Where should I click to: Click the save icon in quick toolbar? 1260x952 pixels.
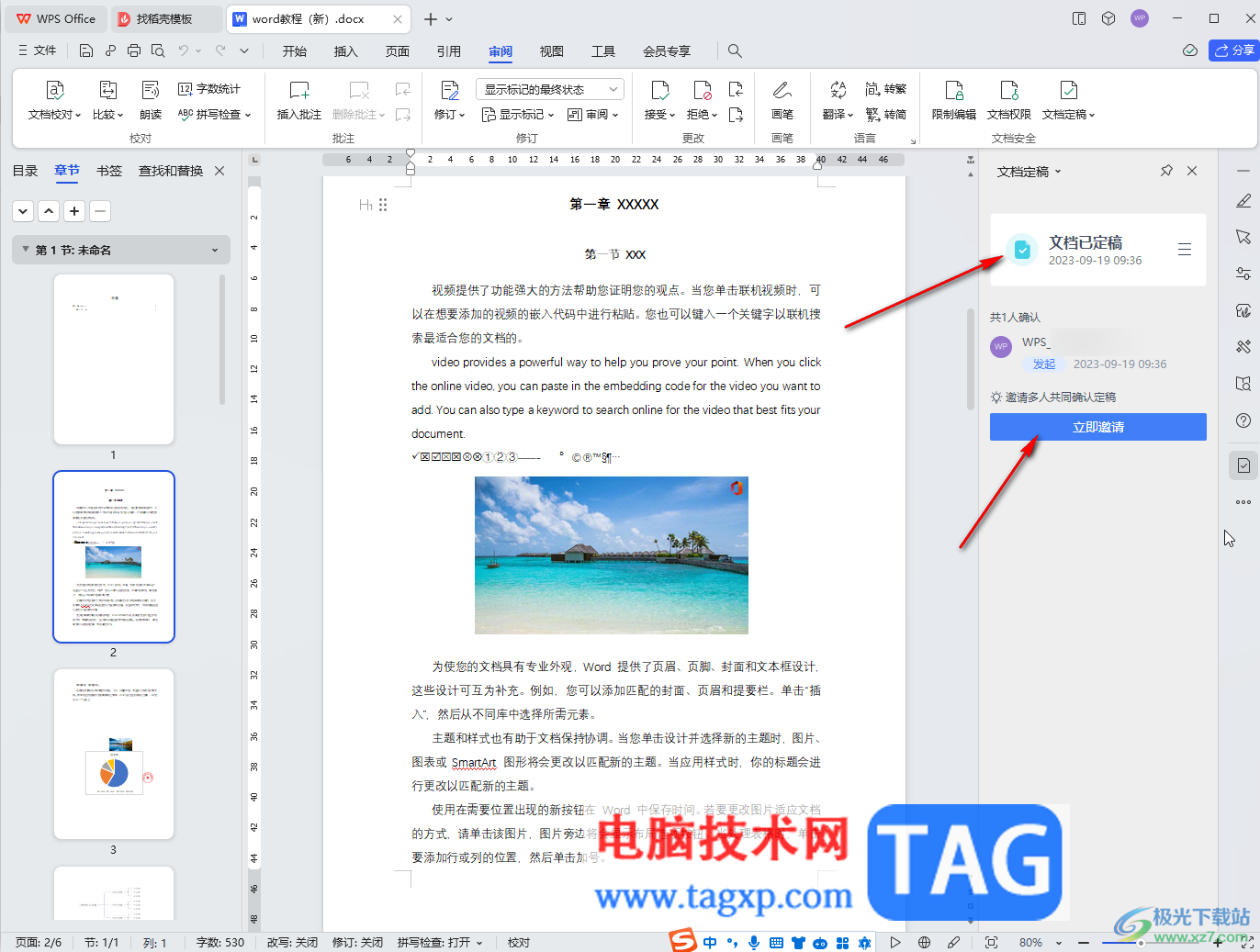(x=85, y=50)
